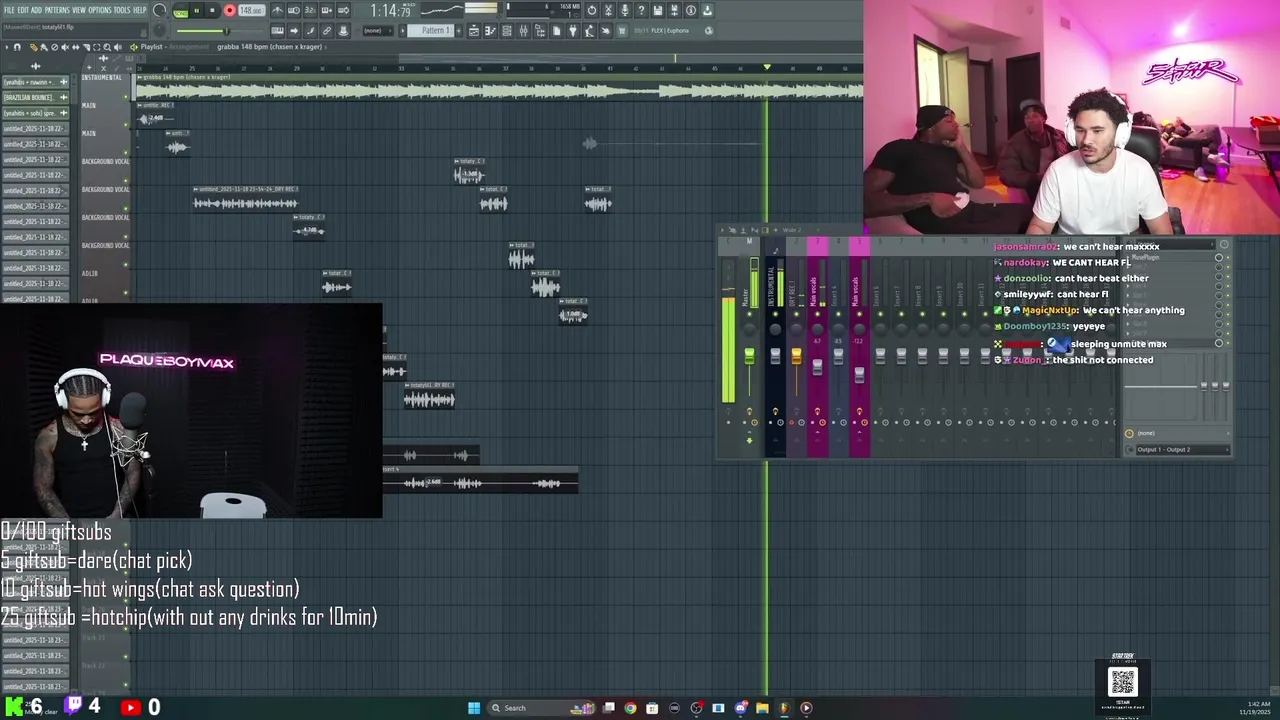Open the audio editor scissors icon
1280x720 pixels.
coord(608,10)
